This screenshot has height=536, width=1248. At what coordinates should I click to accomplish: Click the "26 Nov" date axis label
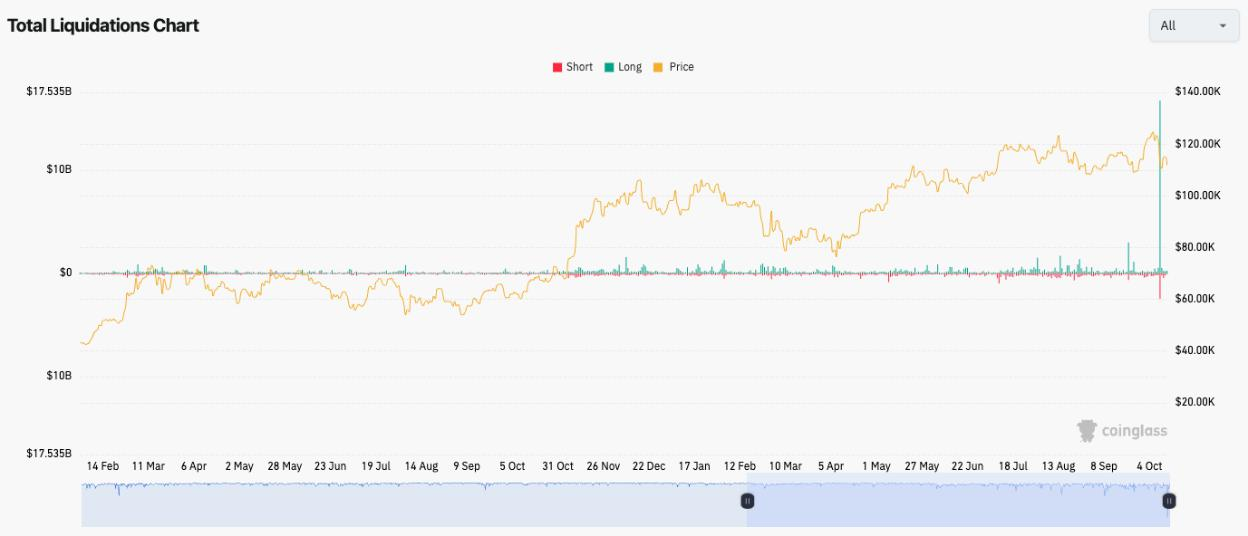[x=604, y=466]
